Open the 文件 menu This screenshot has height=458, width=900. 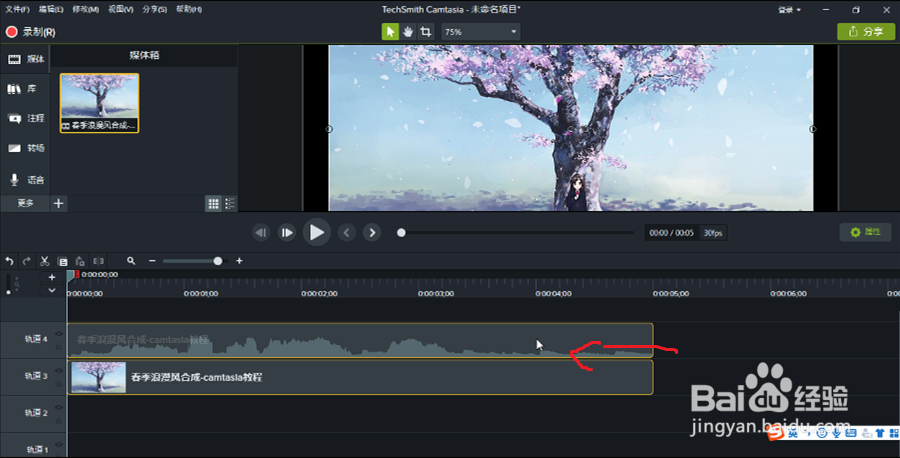(x=17, y=9)
